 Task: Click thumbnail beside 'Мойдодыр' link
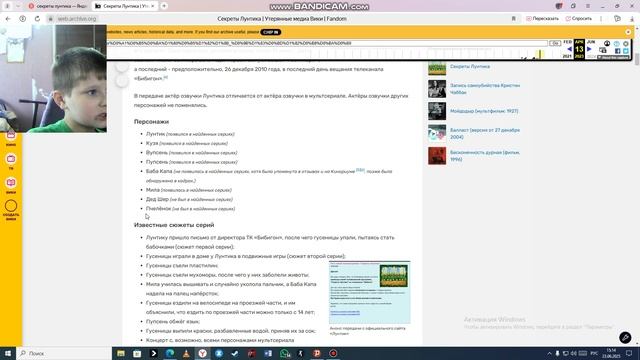pyautogui.click(x=437, y=111)
